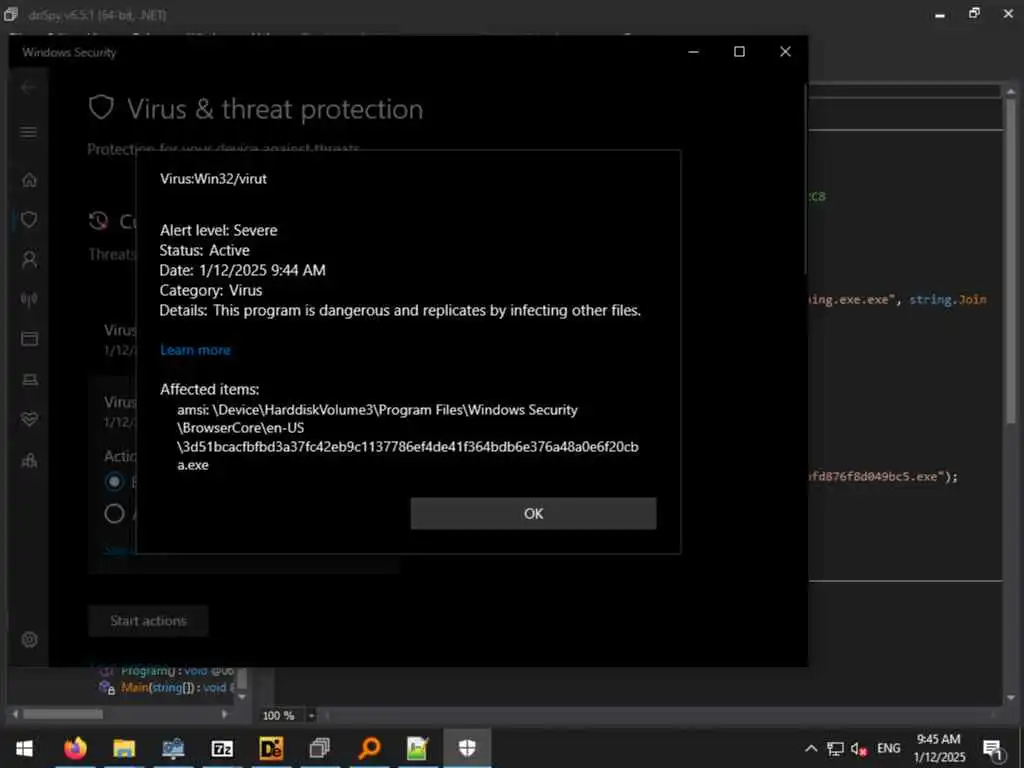Close the Windows Security window
This screenshot has width=1024, height=768.
785,52
